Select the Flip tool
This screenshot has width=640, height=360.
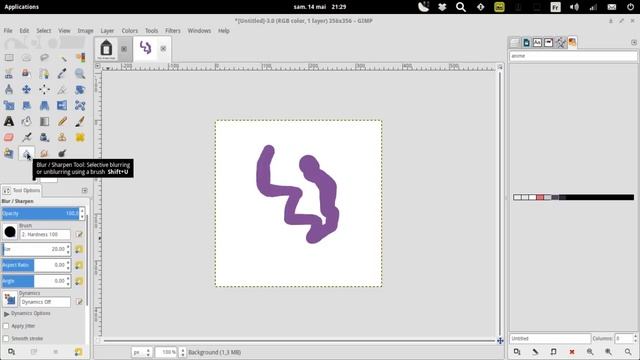coord(62,106)
